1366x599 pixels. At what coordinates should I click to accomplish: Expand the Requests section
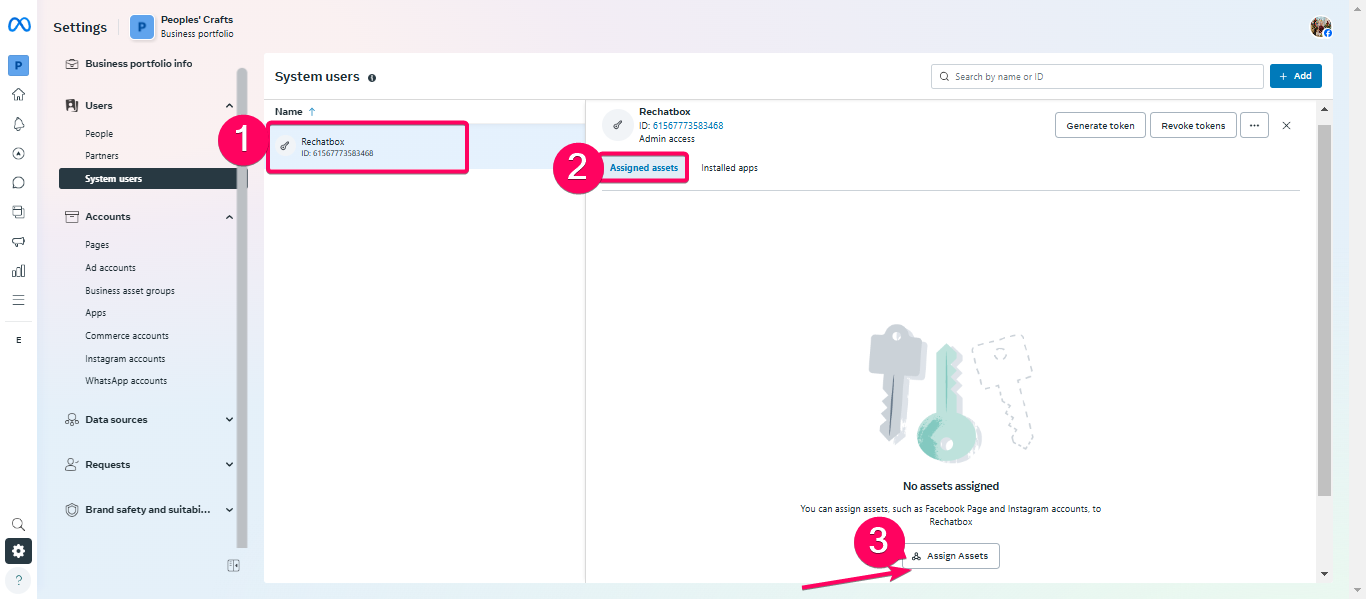[x=229, y=465]
